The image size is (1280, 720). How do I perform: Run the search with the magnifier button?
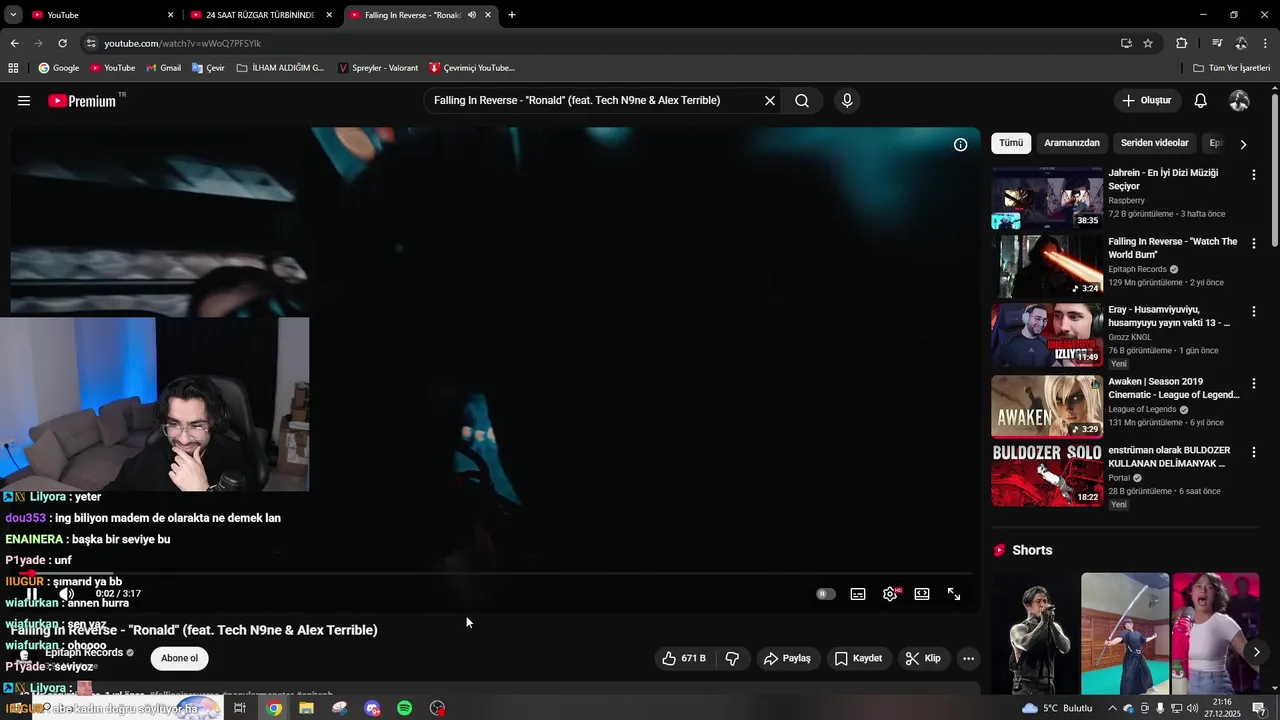click(x=802, y=101)
